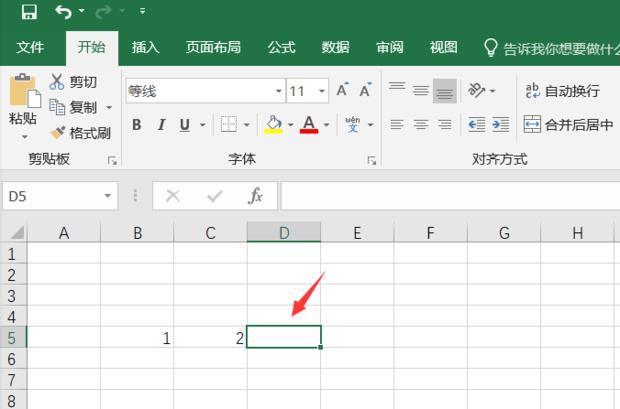
Task: Apply the yellow fill color bucket
Action: tap(273, 125)
